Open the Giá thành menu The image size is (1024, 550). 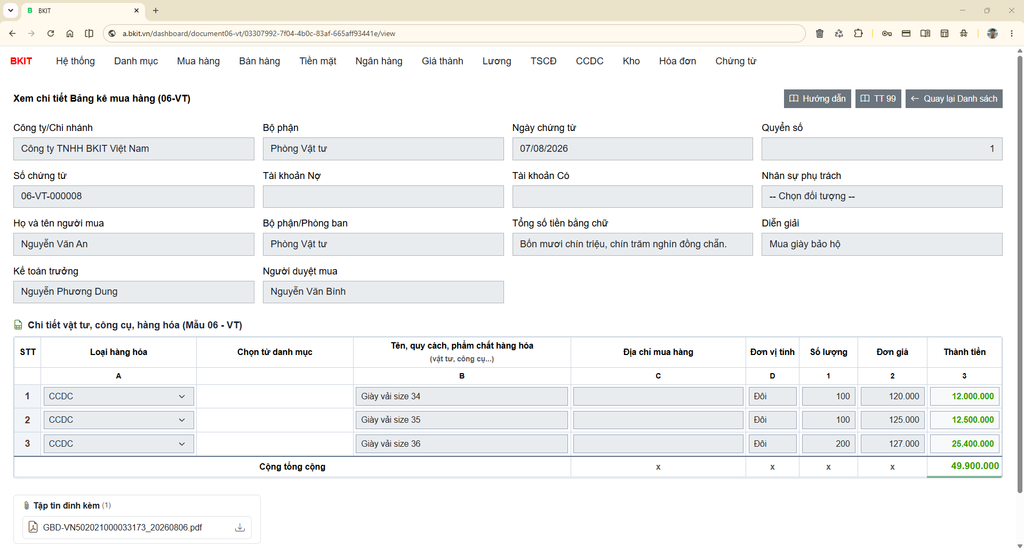click(442, 61)
